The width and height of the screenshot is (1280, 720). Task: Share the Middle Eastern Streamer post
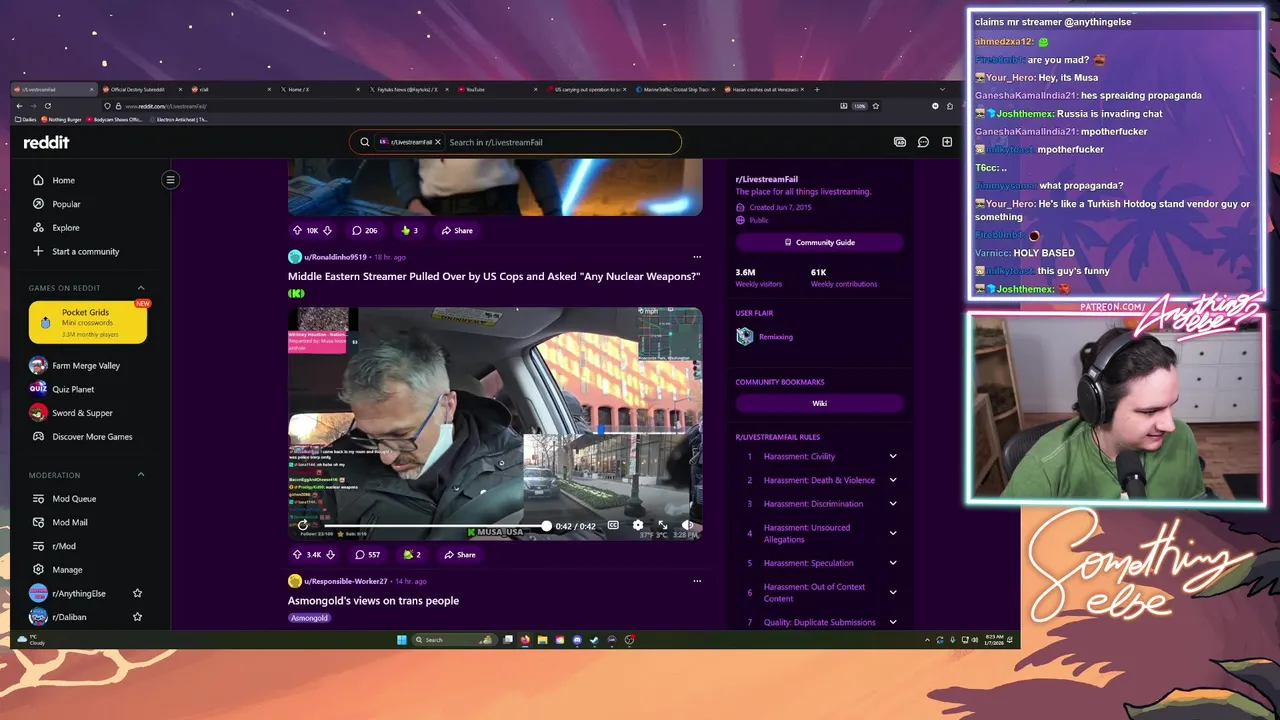coord(459,554)
